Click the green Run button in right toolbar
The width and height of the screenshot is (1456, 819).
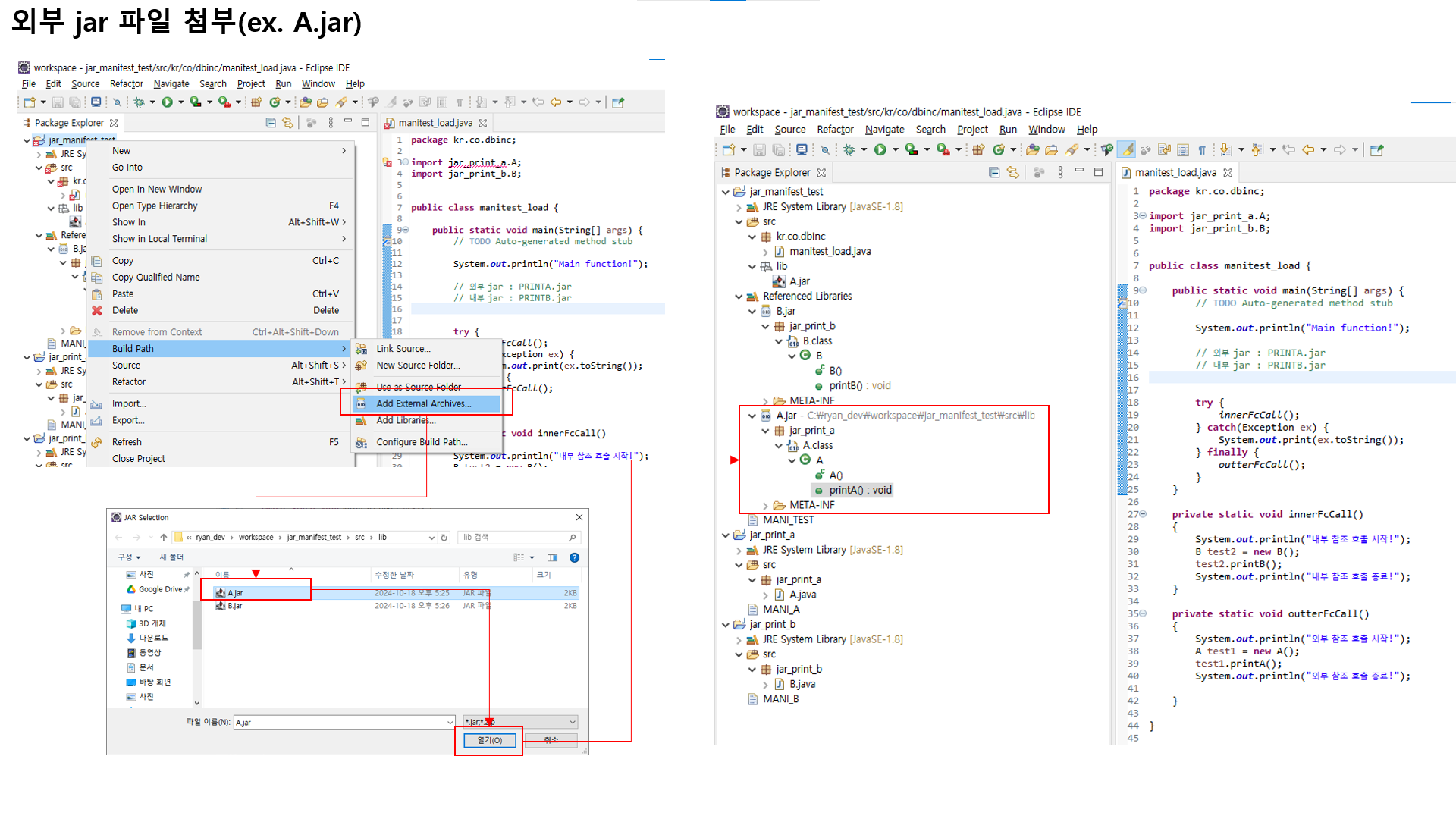pos(880,150)
